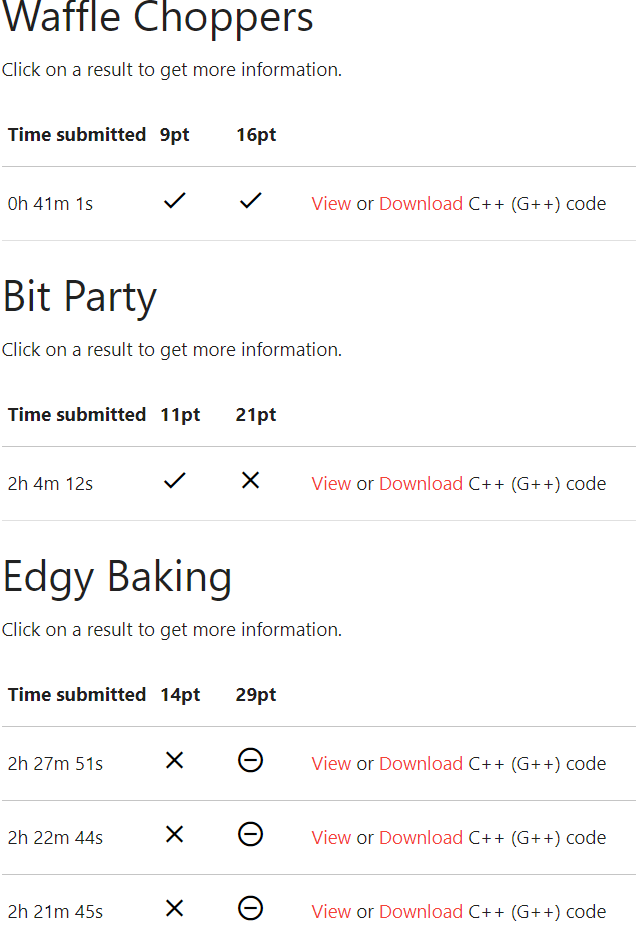
Task: Click the 21pt cross result in Bit Party
Action: point(250,480)
